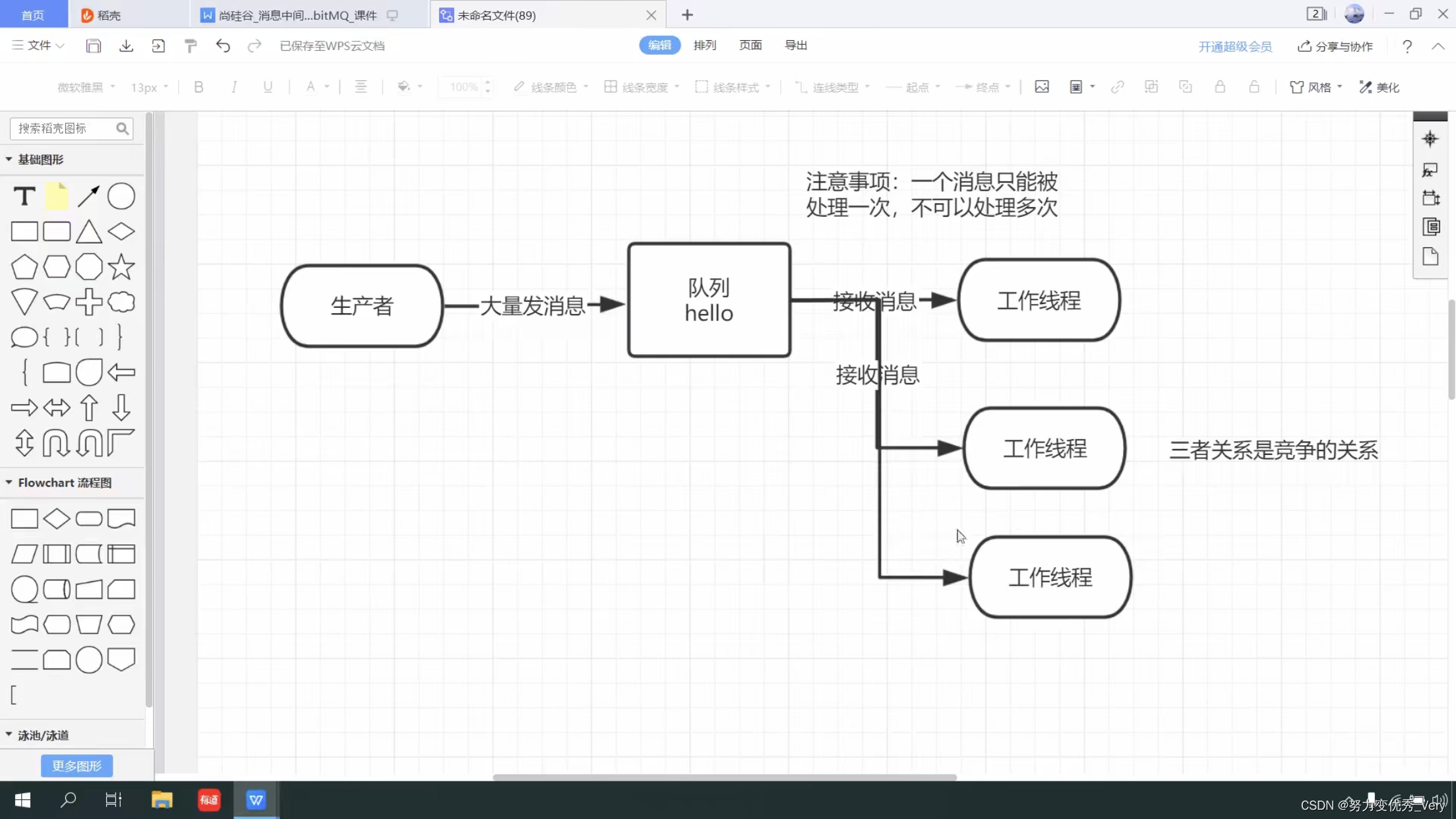1456x819 pixels.
Task: Select the cross (plus) shape
Action: click(x=88, y=302)
